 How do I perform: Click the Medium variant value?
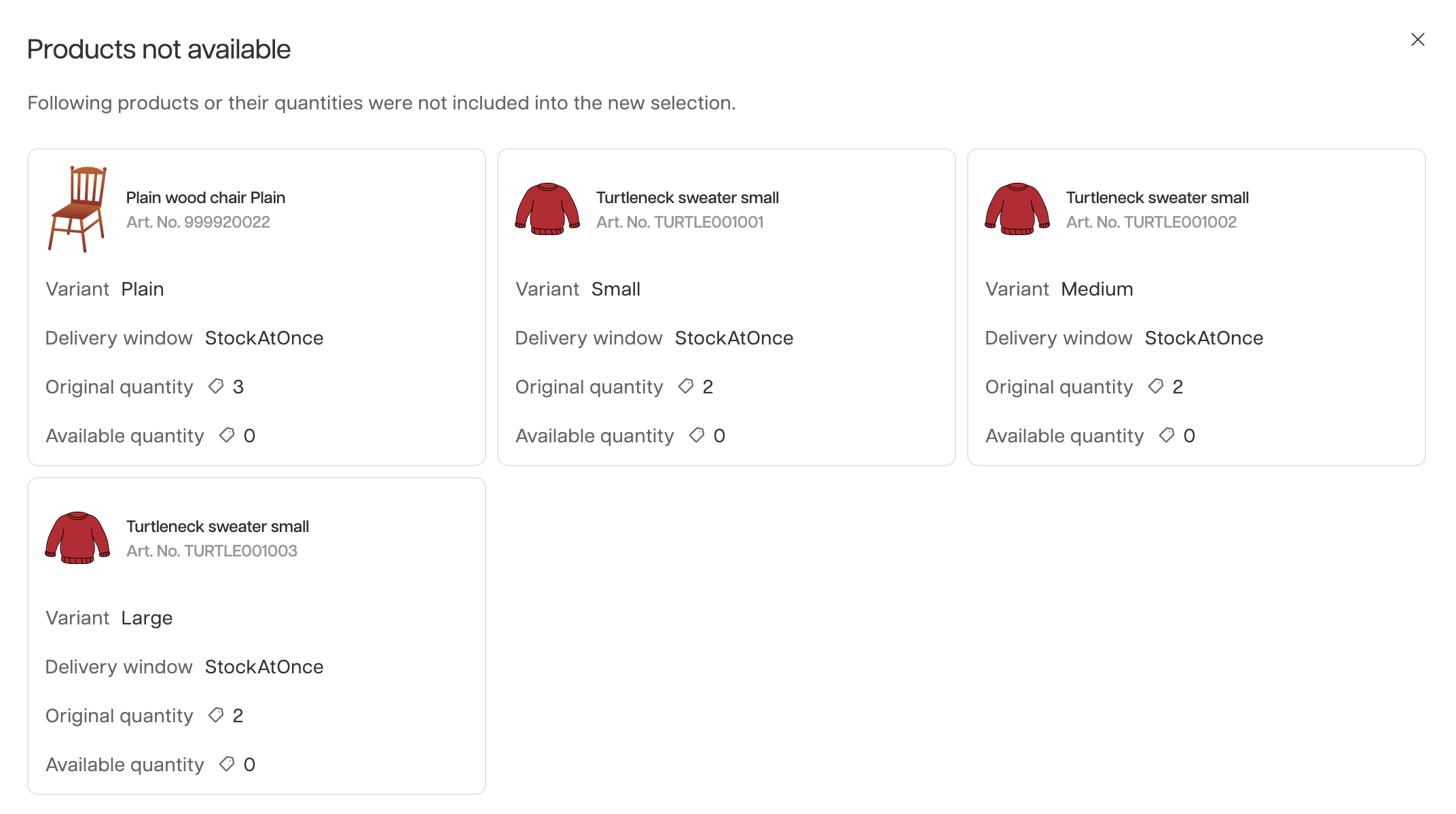tap(1097, 289)
